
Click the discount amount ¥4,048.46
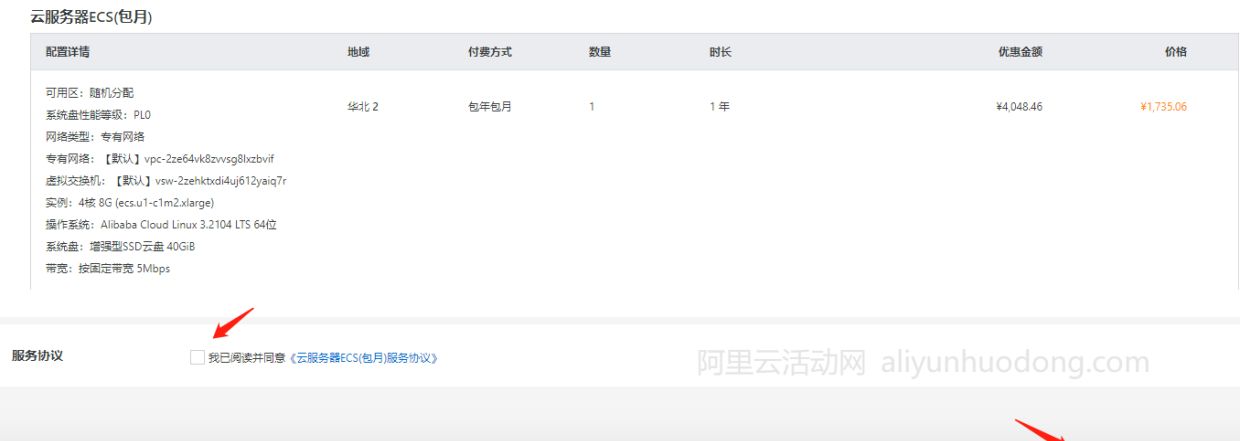pos(1019,106)
